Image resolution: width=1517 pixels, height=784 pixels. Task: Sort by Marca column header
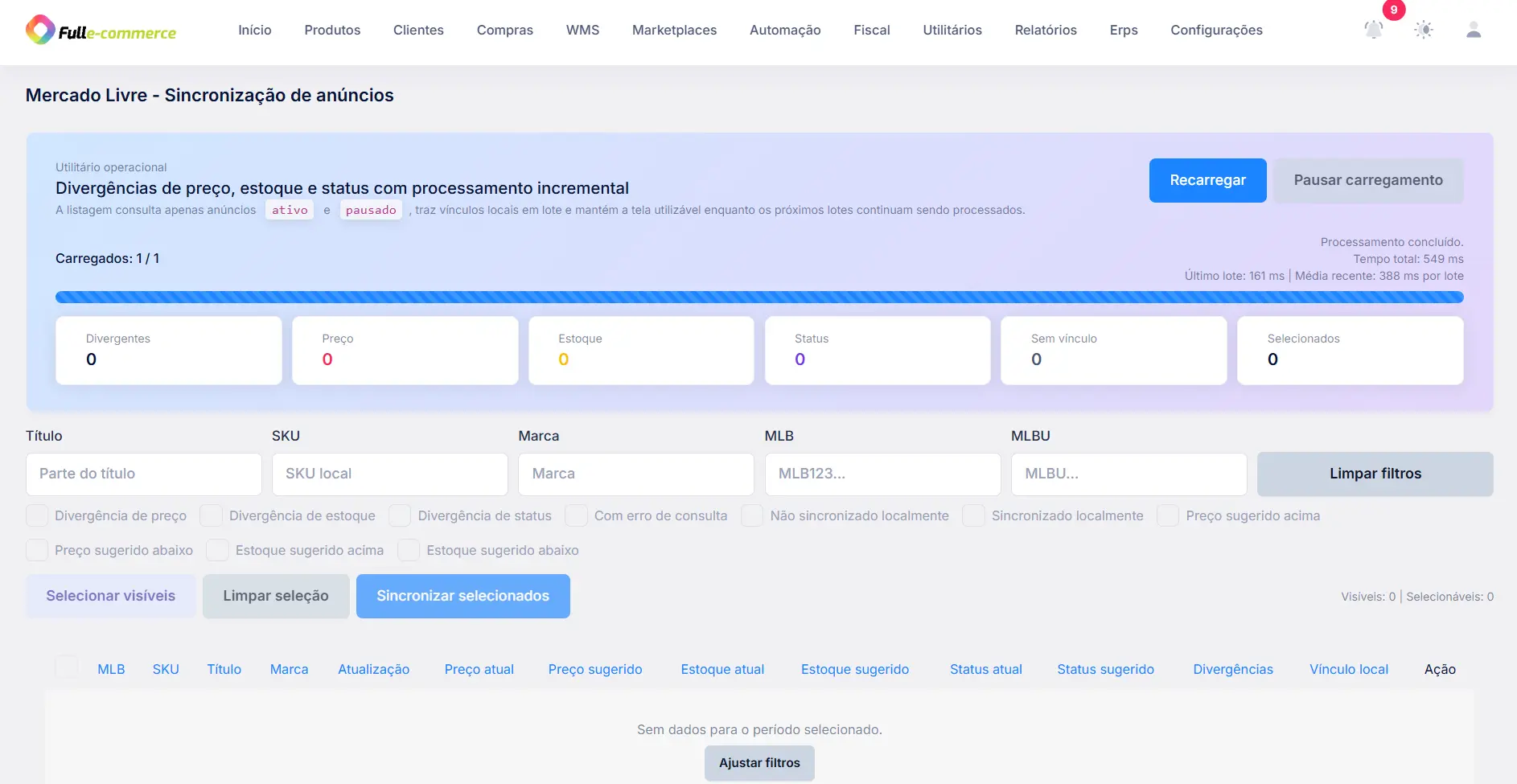pos(289,669)
